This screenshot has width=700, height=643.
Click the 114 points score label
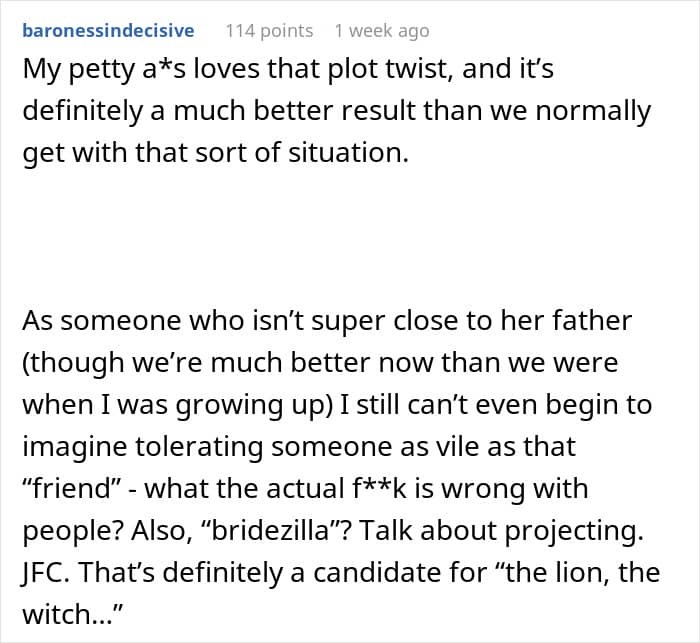(x=269, y=31)
